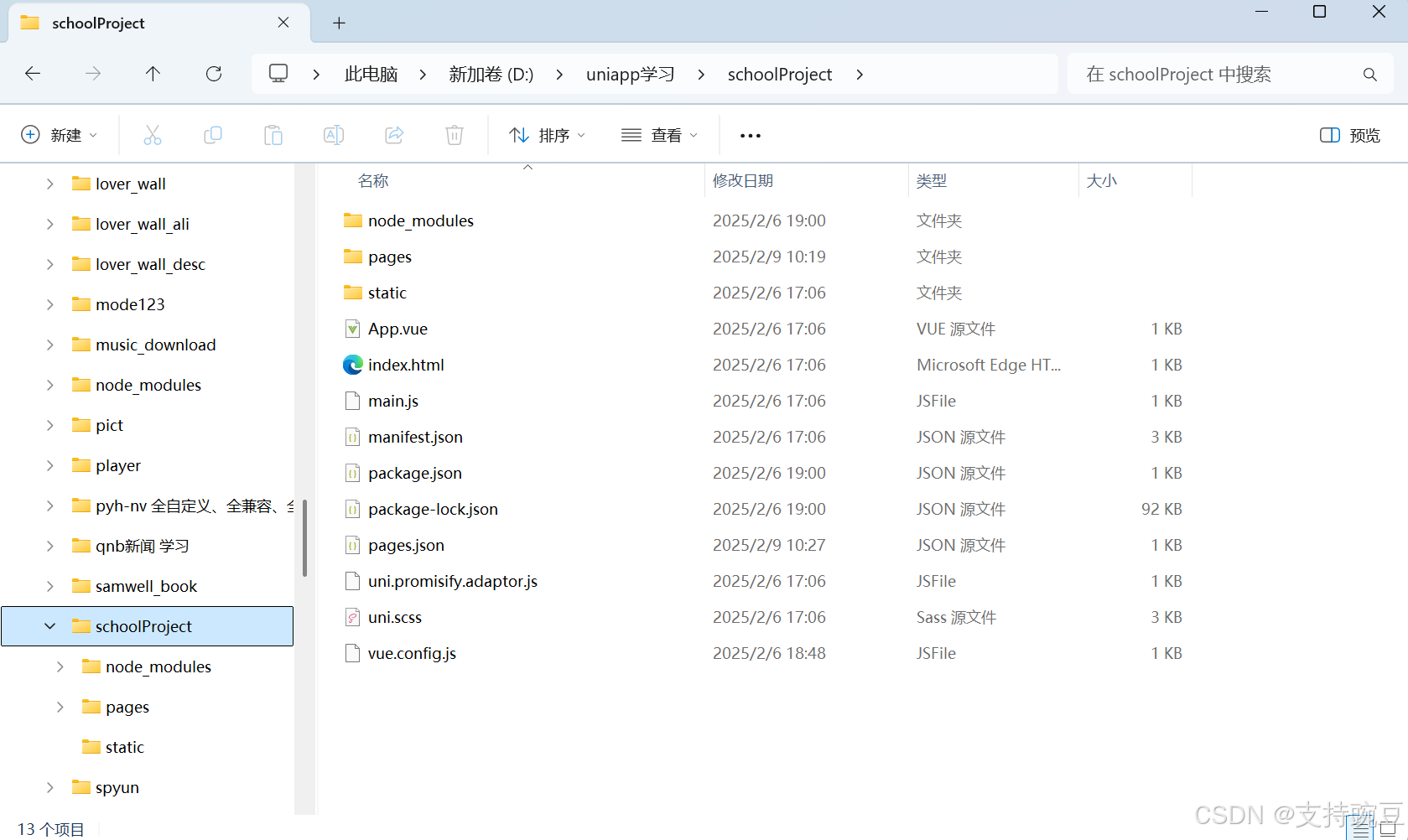Click the Copy icon on the toolbar
The width and height of the screenshot is (1408, 840).
tap(212, 134)
